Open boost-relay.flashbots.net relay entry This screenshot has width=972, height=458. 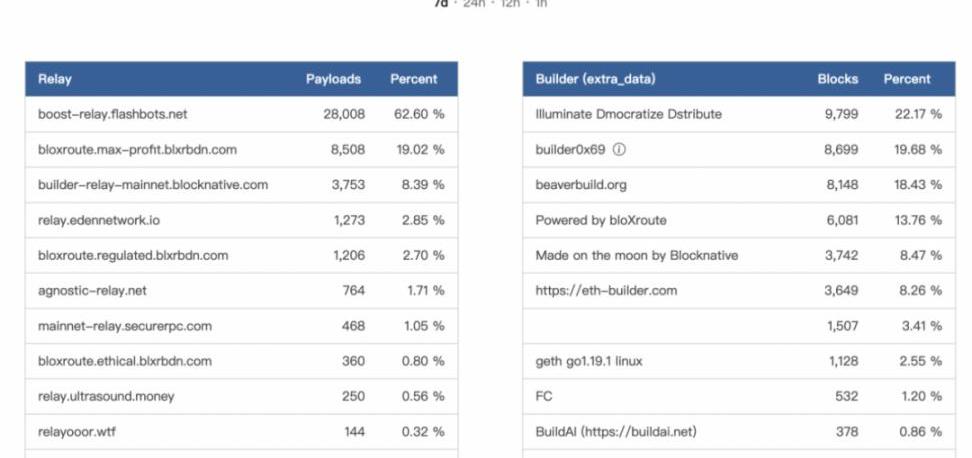pos(113,114)
